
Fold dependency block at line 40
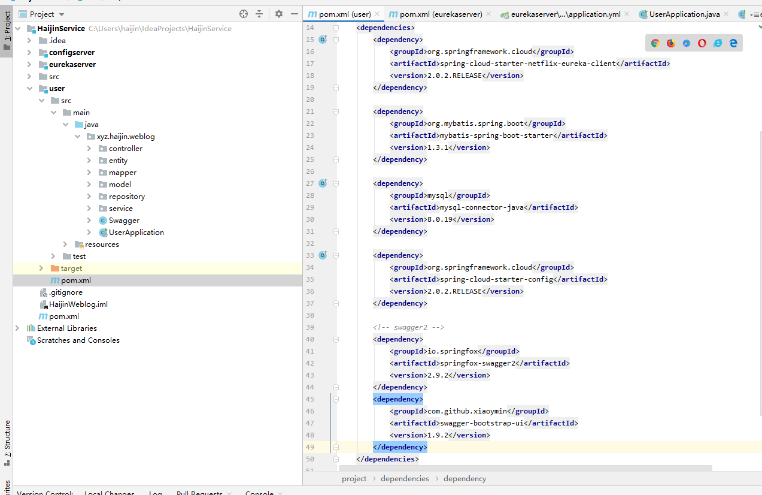tap(336, 340)
